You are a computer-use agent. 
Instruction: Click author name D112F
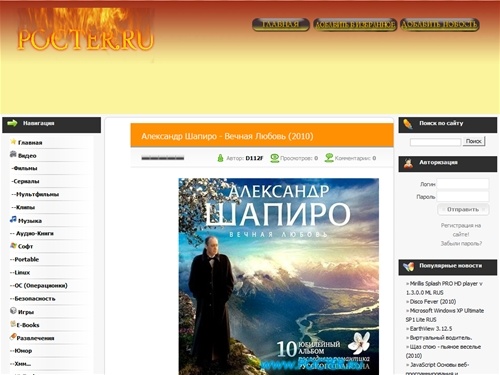pos(254,158)
